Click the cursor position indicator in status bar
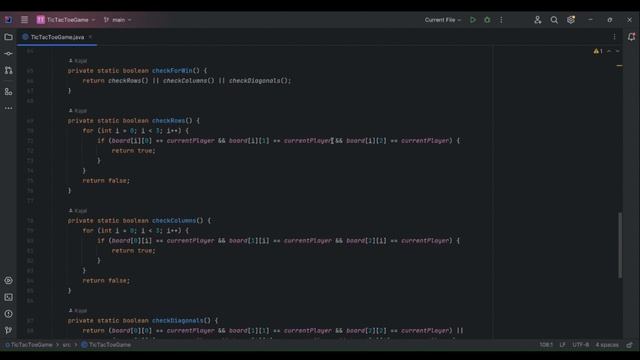The height and width of the screenshot is (360, 640). [546, 345]
